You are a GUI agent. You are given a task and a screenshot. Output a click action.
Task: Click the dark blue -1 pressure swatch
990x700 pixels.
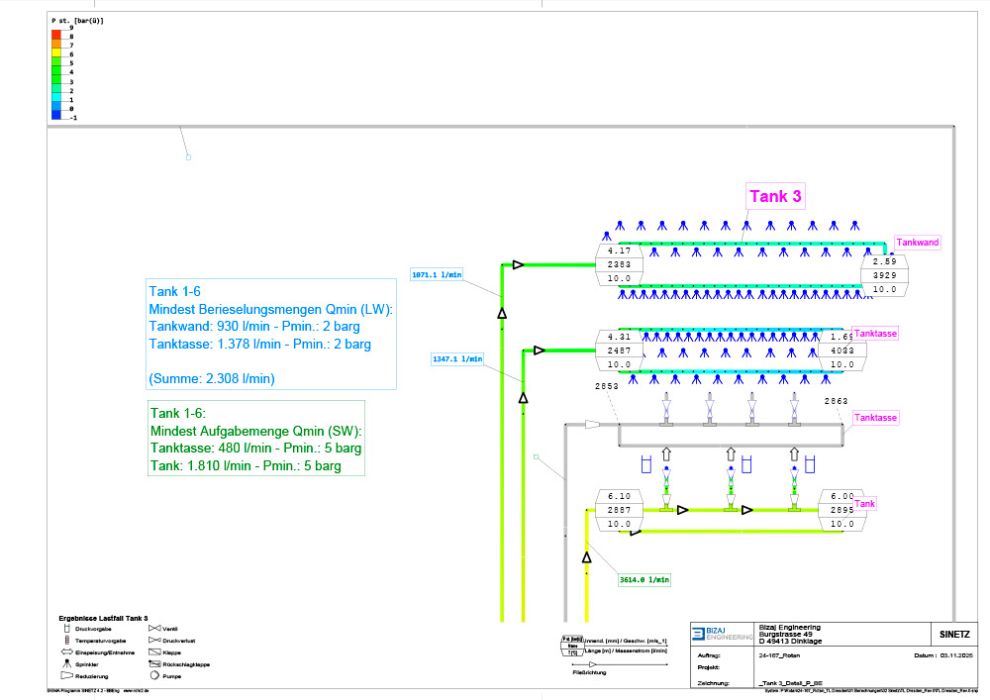pyautogui.click(x=56, y=116)
